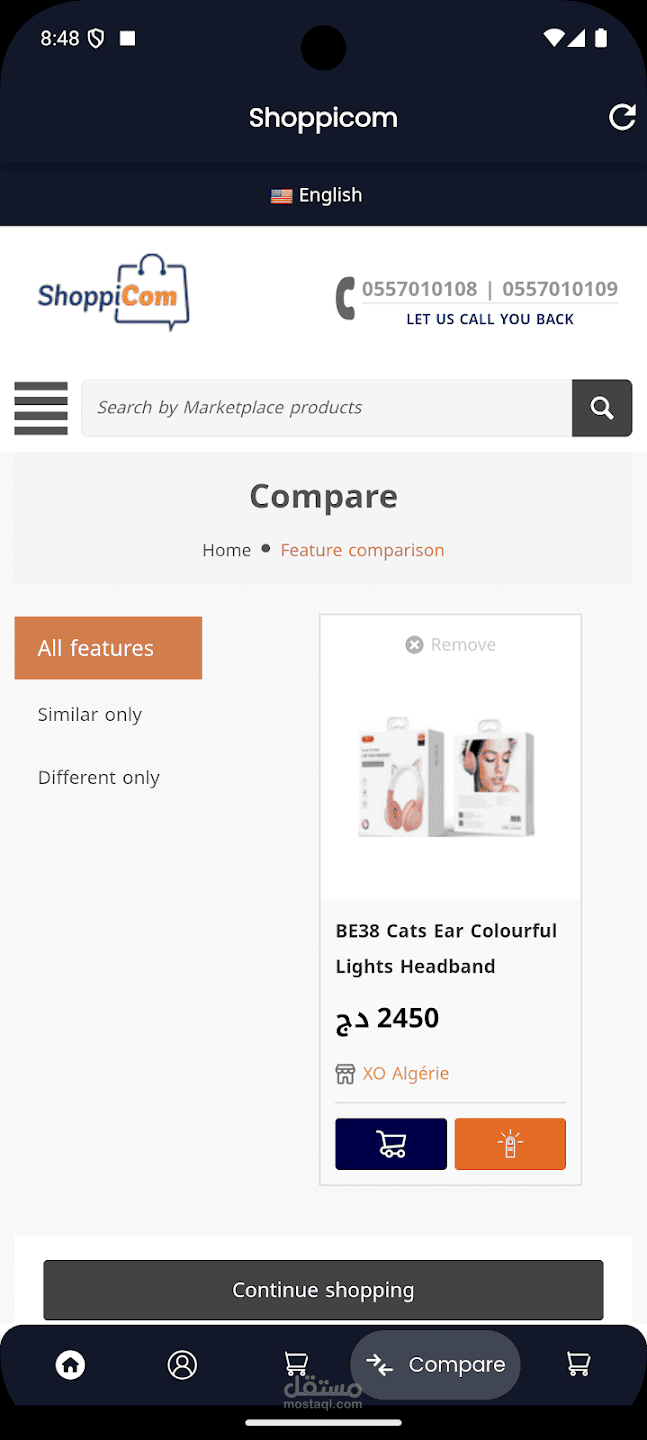Click the Home breadcrumb link
This screenshot has height=1440, width=647.
227,550
